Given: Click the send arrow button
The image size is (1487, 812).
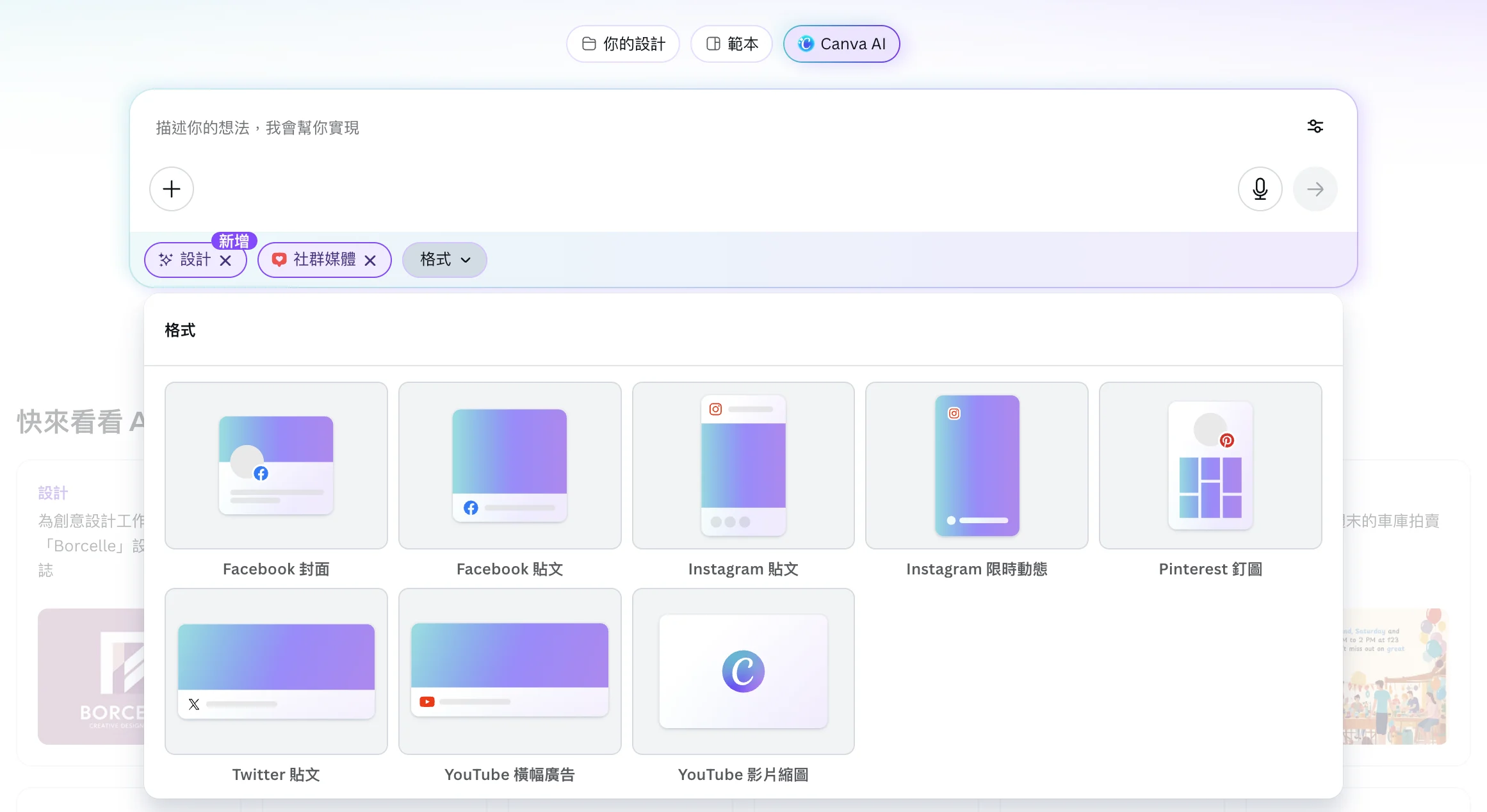Looking at the screenshot, I should [1315, 189].
